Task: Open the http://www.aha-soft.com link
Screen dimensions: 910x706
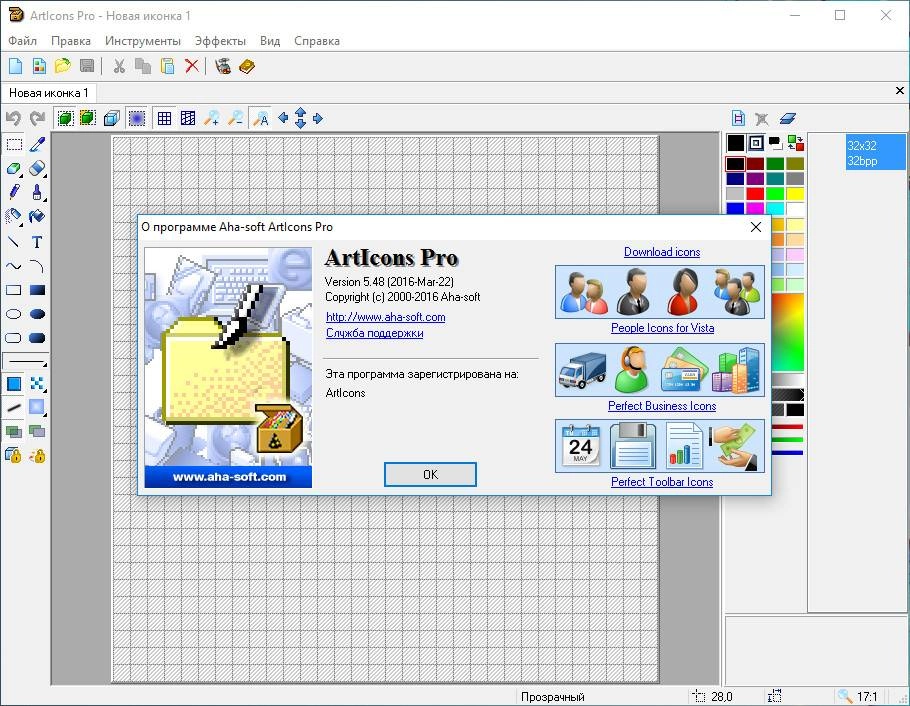Action: click(385, 317)
